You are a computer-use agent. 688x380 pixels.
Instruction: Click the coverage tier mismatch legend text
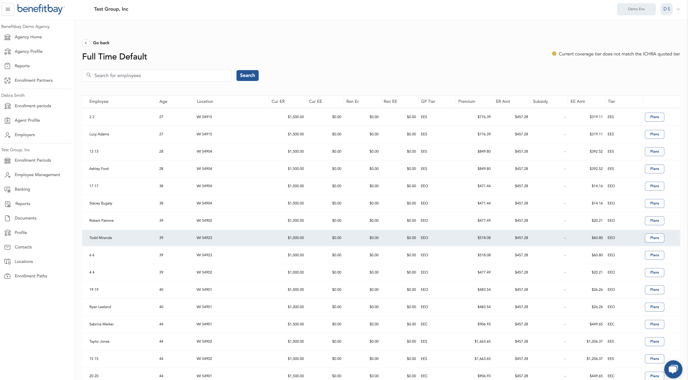(x=619, y=54)
